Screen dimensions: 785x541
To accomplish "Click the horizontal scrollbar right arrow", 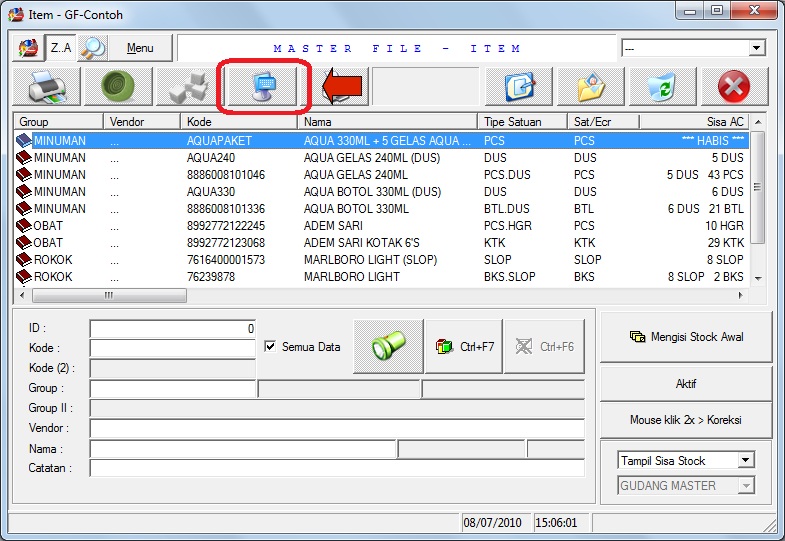I will pos(741,295).
